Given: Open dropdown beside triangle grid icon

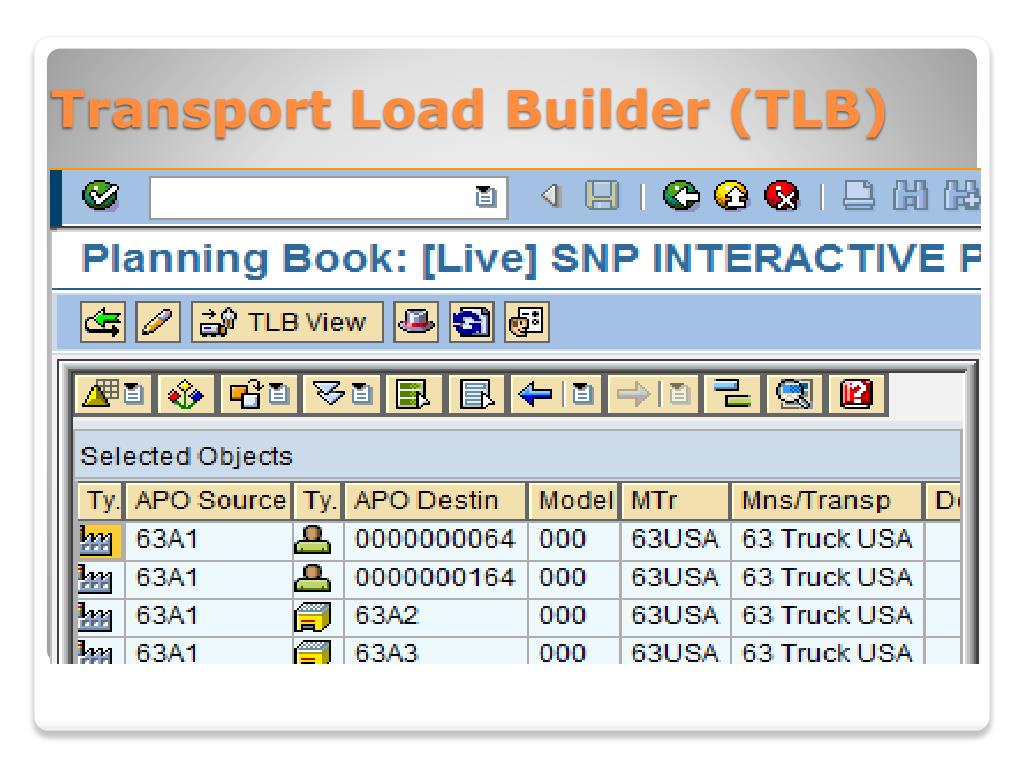Looking at the screenshot, I should coord(135,394).
